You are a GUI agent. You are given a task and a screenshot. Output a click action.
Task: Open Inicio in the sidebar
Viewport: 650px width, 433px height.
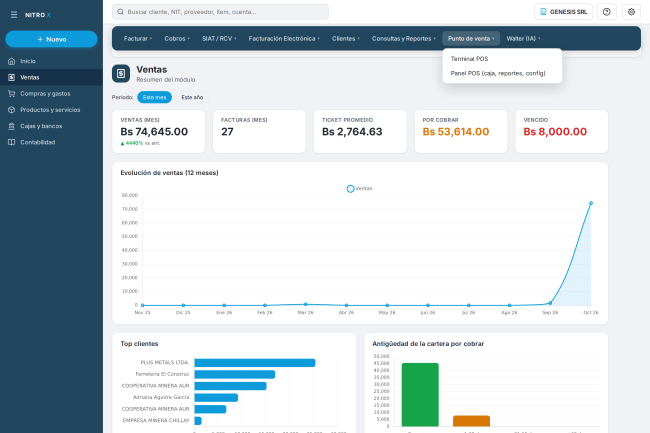tap(51, 61)
